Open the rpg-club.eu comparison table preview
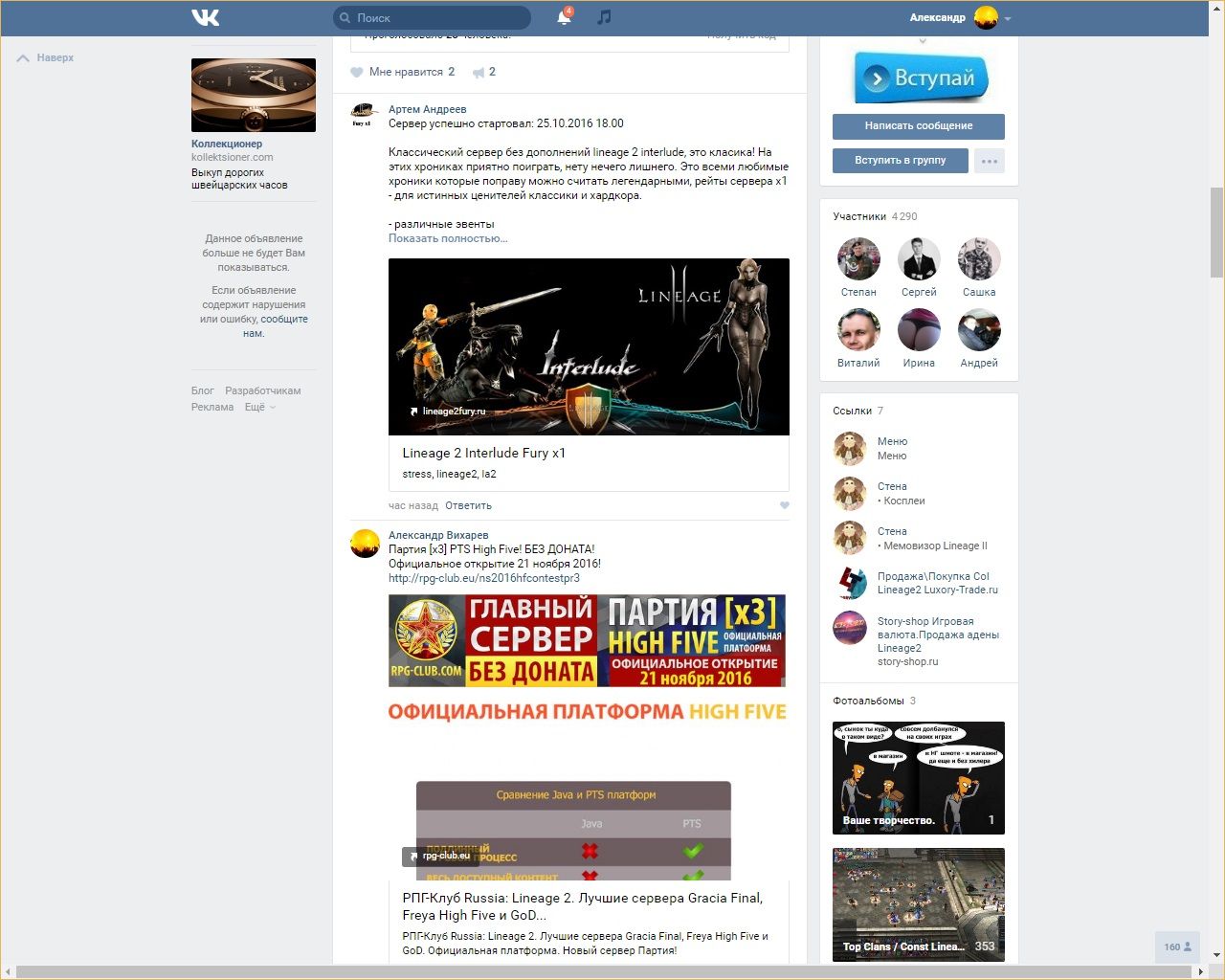1225x980 pixels. pos(573,831)
